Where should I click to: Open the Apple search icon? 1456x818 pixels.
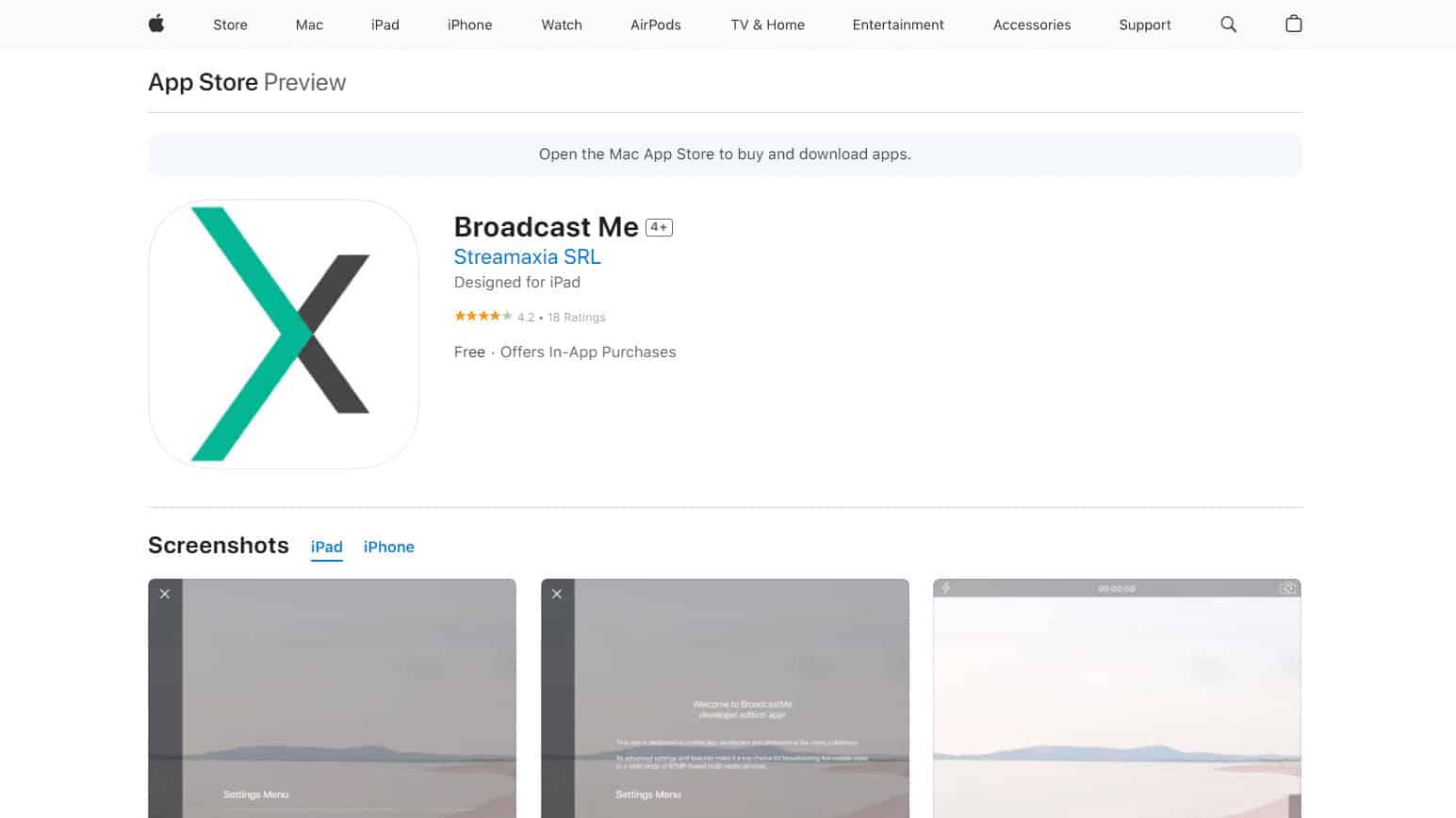(x=1228, y=25)
